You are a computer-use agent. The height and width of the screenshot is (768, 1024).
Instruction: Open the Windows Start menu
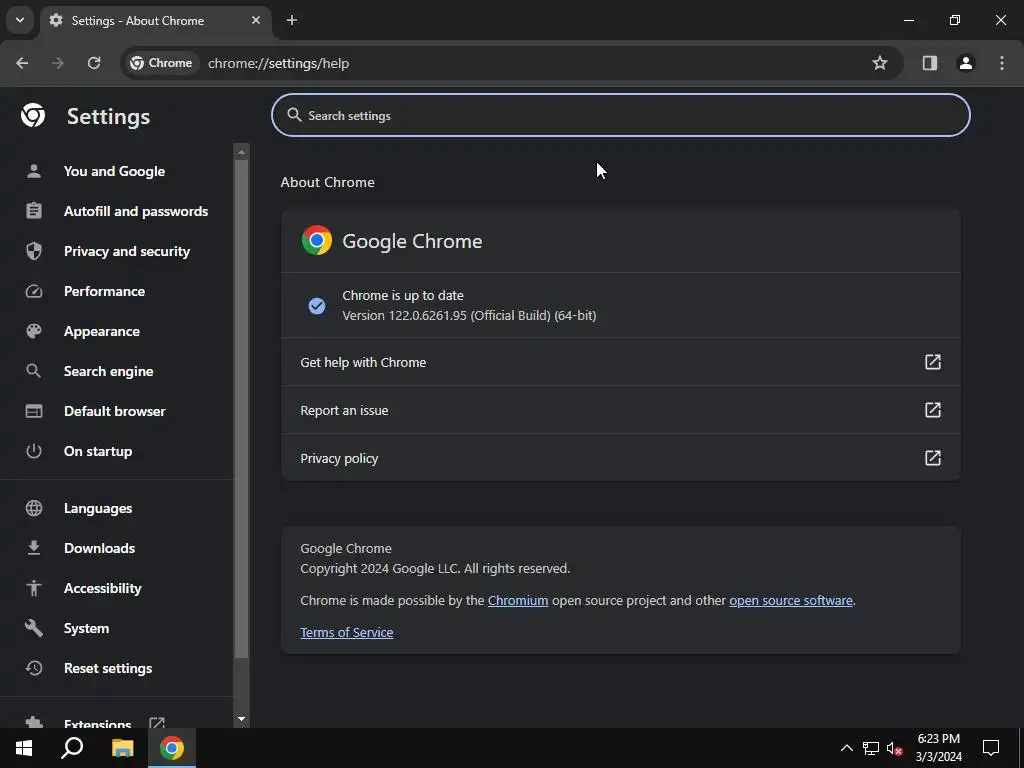pyautogui.click(x=24, y=748)
